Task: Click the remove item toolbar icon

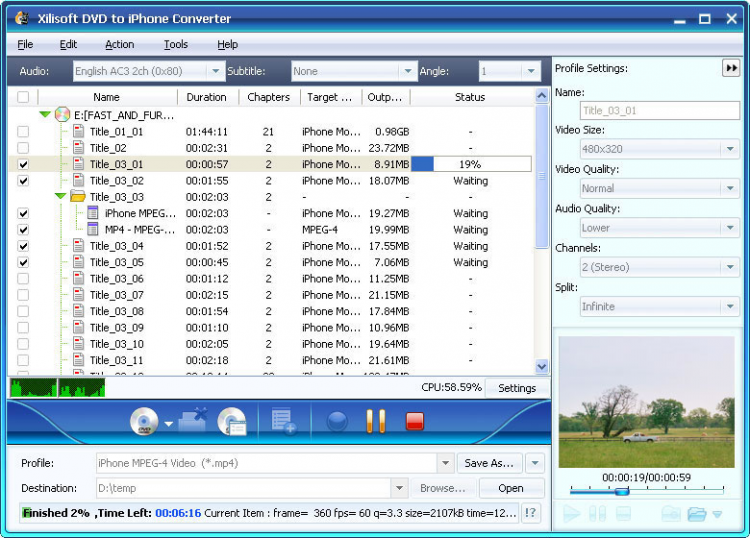Action: tap(192, 421)
